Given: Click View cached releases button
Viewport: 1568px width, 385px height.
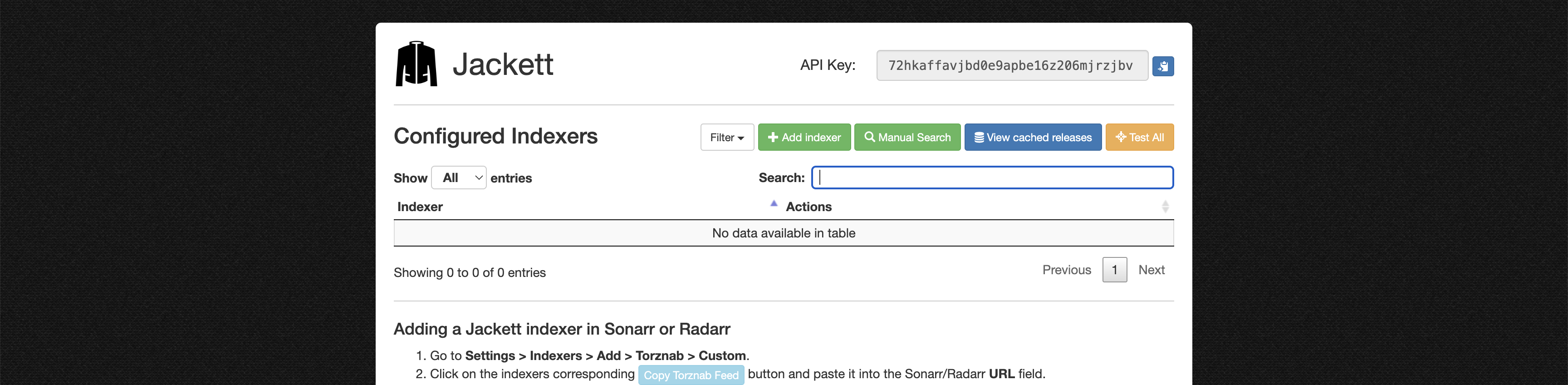Looking at the screenshot, I should click(x=1032, y=138).
